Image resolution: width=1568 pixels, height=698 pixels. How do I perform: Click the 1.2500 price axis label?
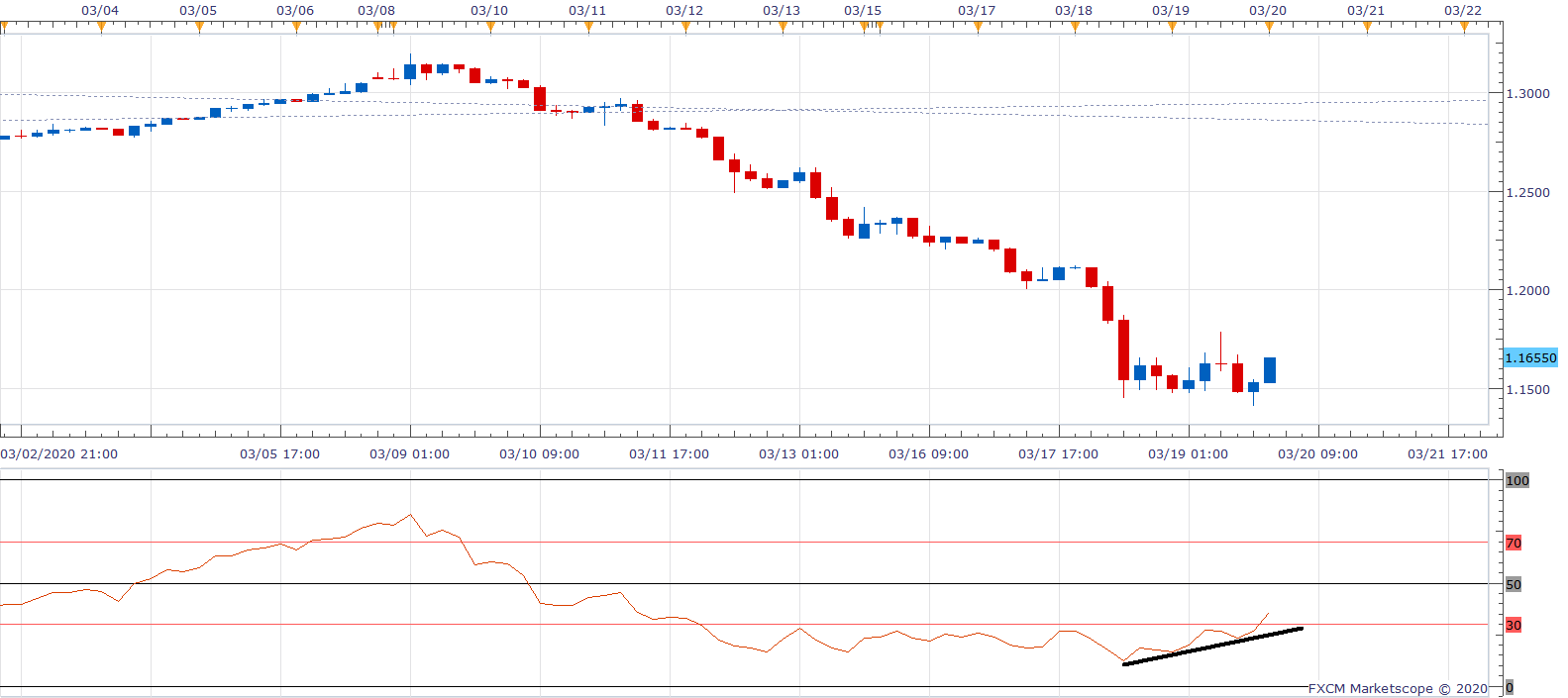pos(1527,192)
